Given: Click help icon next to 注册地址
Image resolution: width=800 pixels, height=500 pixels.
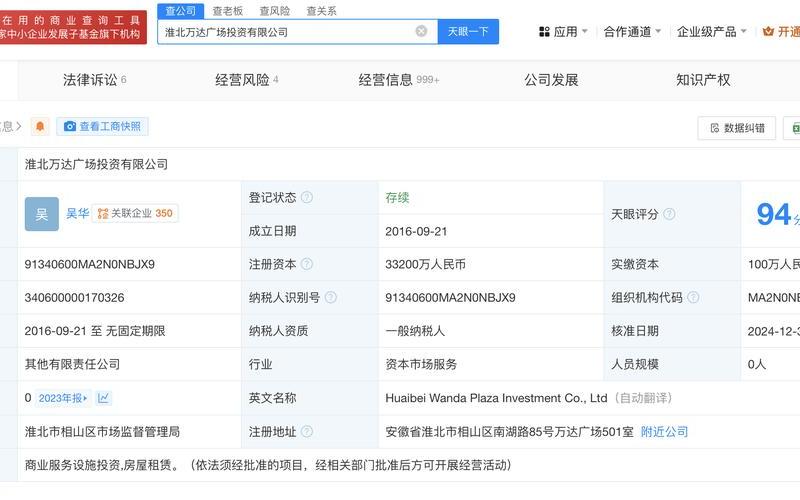Looking at the screenshot, I should click(x=307, y=431).
